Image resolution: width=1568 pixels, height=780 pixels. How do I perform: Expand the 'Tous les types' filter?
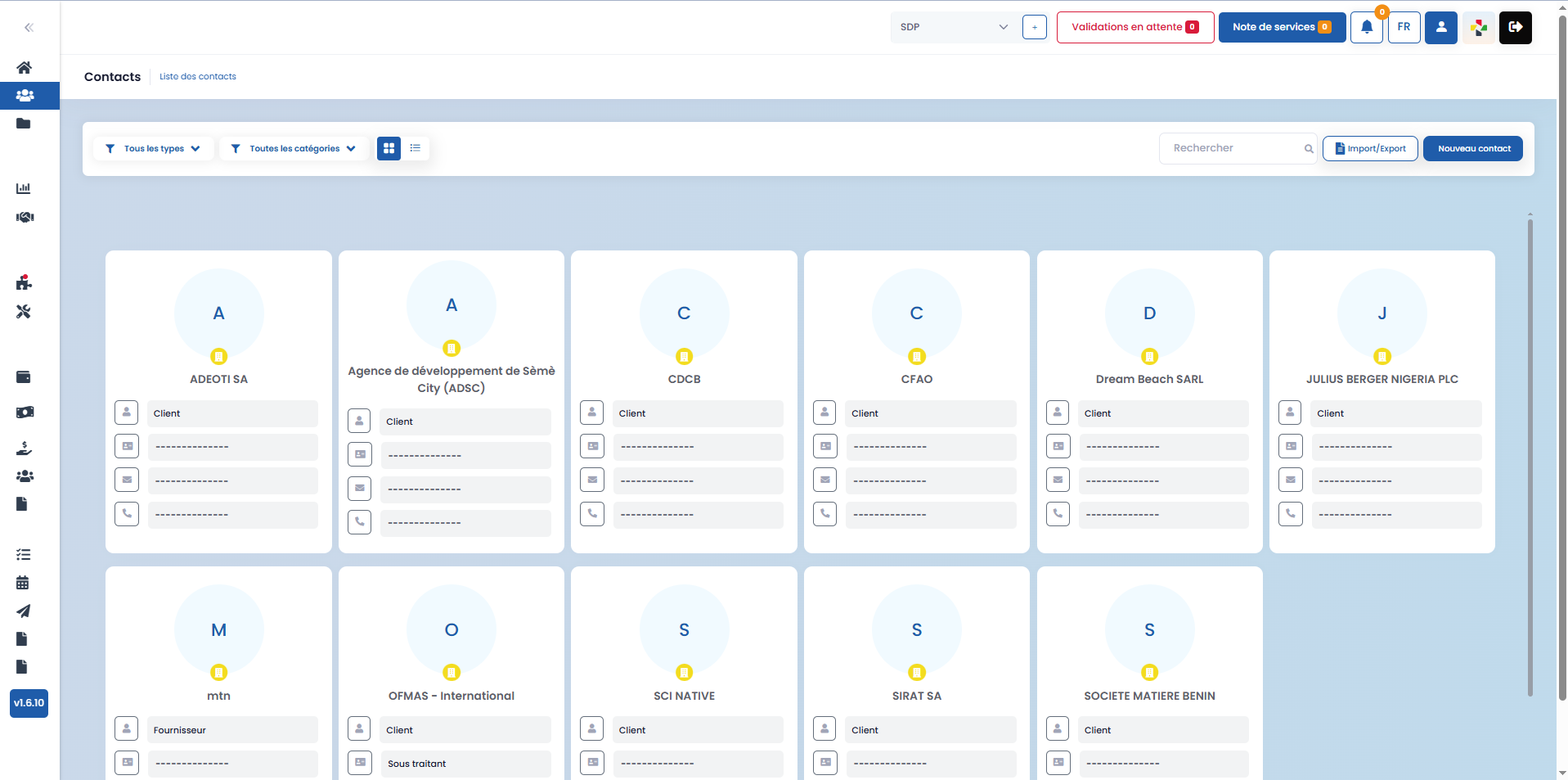(x=154, y=149)
